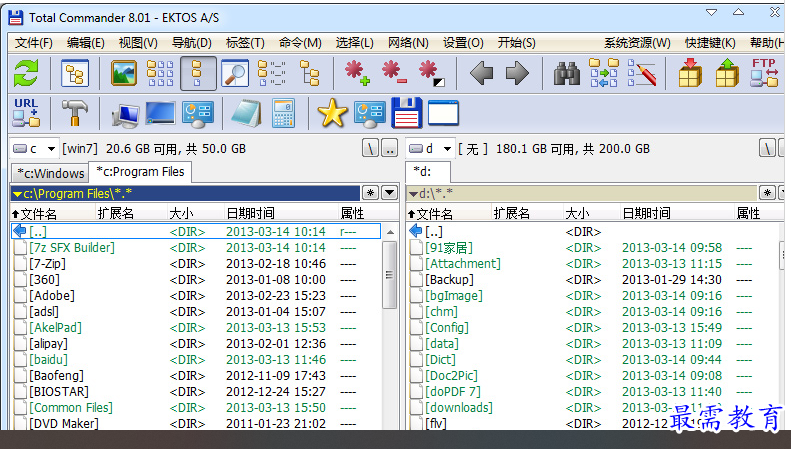Open the 文件(F) menu
791x449 pixels.
point(34,43)
